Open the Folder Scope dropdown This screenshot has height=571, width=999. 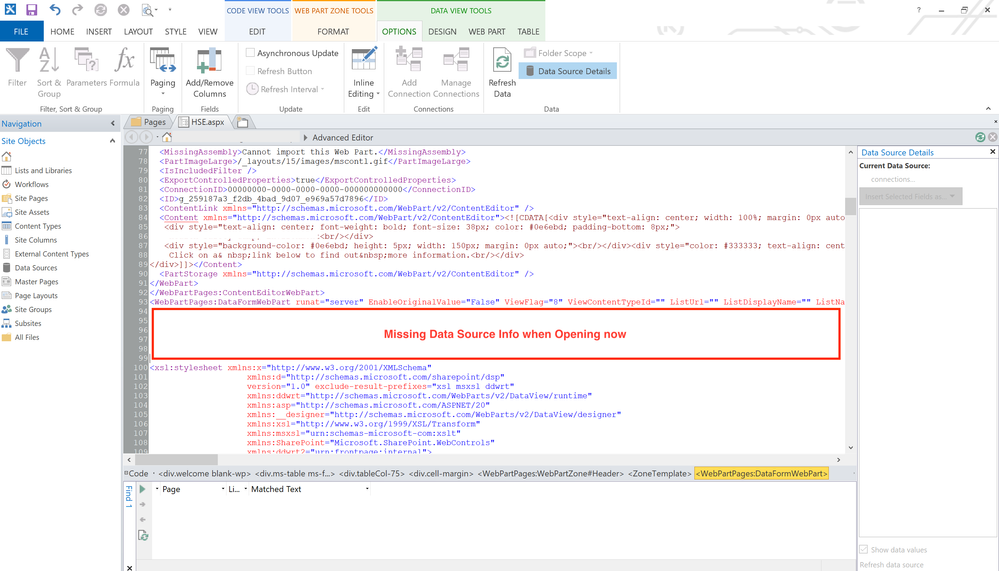[x=559, y=53]
